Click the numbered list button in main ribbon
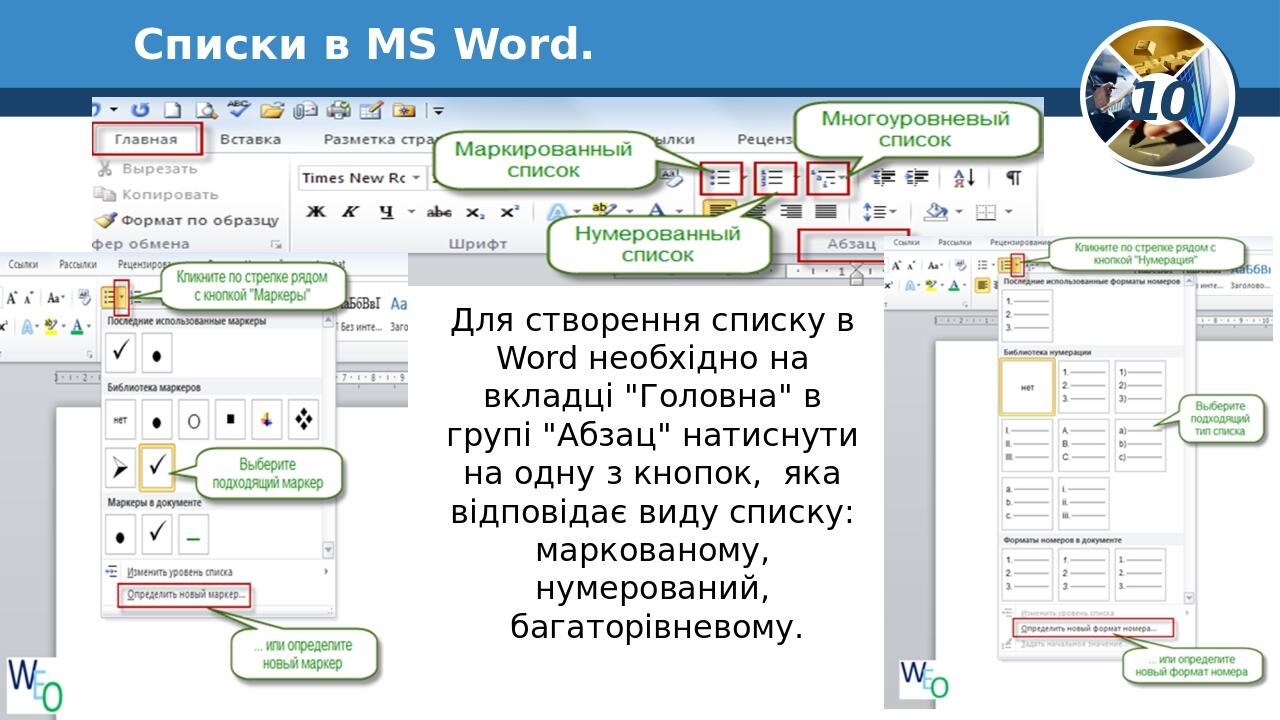The height and width of the screenshot is (720, 1280). tap(775, 178)
